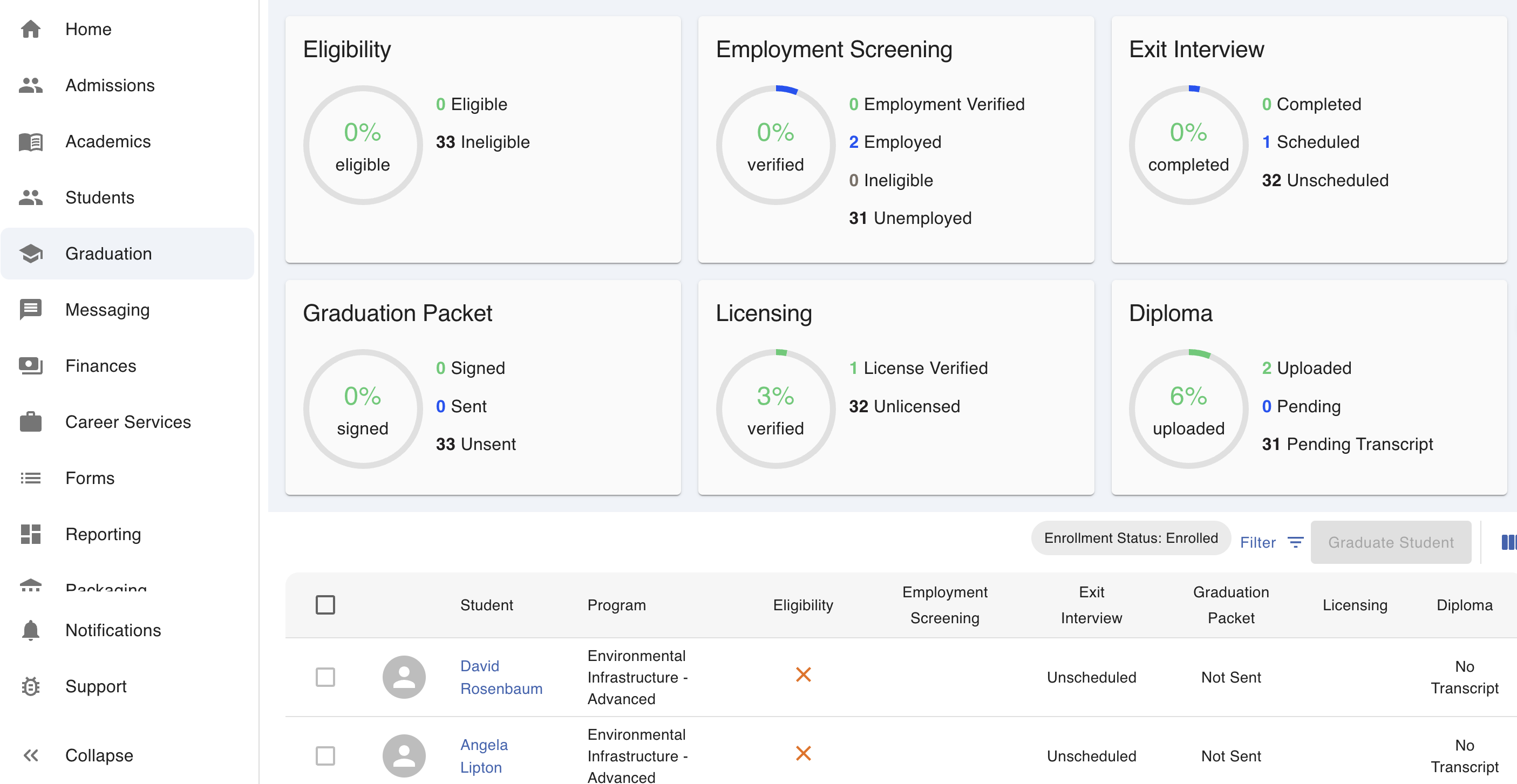Image resolution: width=1517 pixels, height=784 pixels.
Task: Collapse the sidebar navigation
Action: [99, 755]
